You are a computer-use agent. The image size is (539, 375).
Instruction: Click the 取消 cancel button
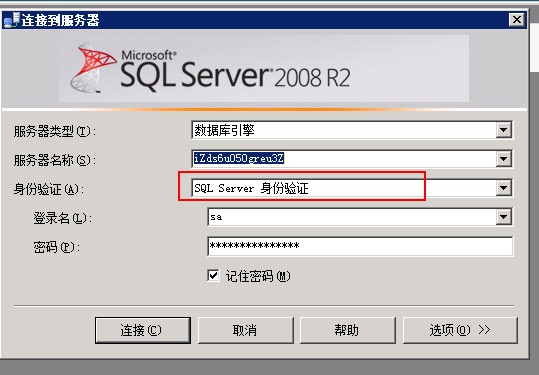click(245, 330)
